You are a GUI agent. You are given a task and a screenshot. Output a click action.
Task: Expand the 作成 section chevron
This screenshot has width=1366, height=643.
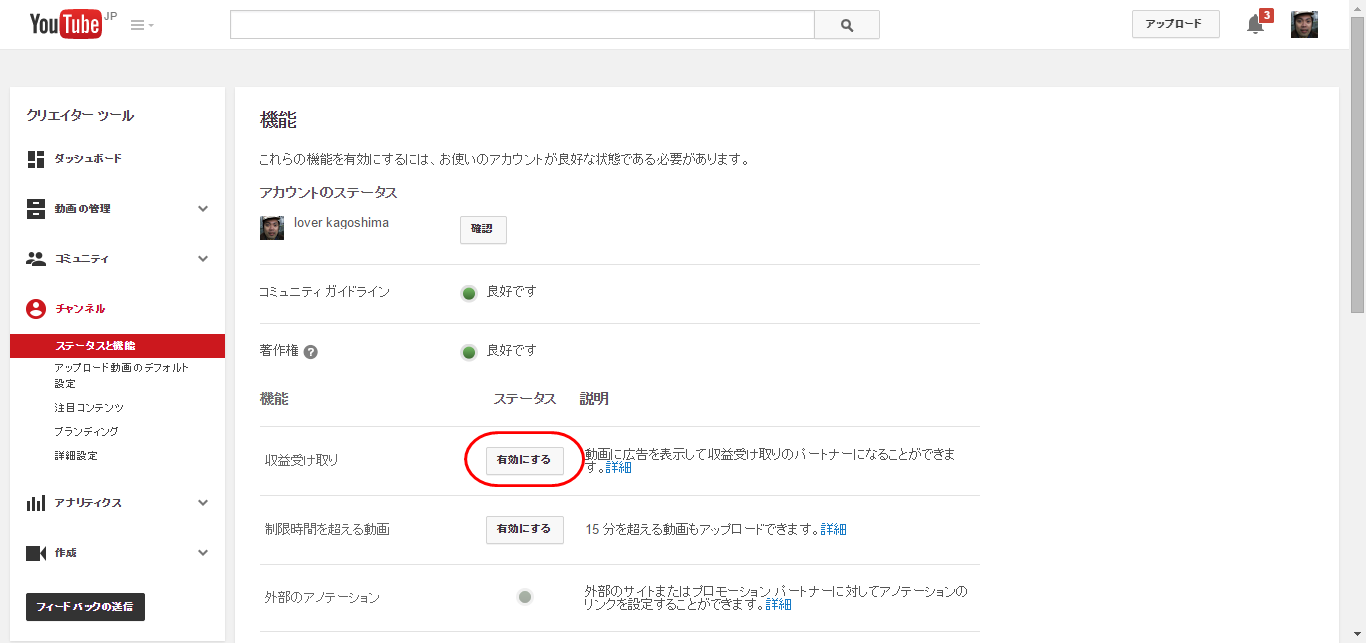pos(203,553)
